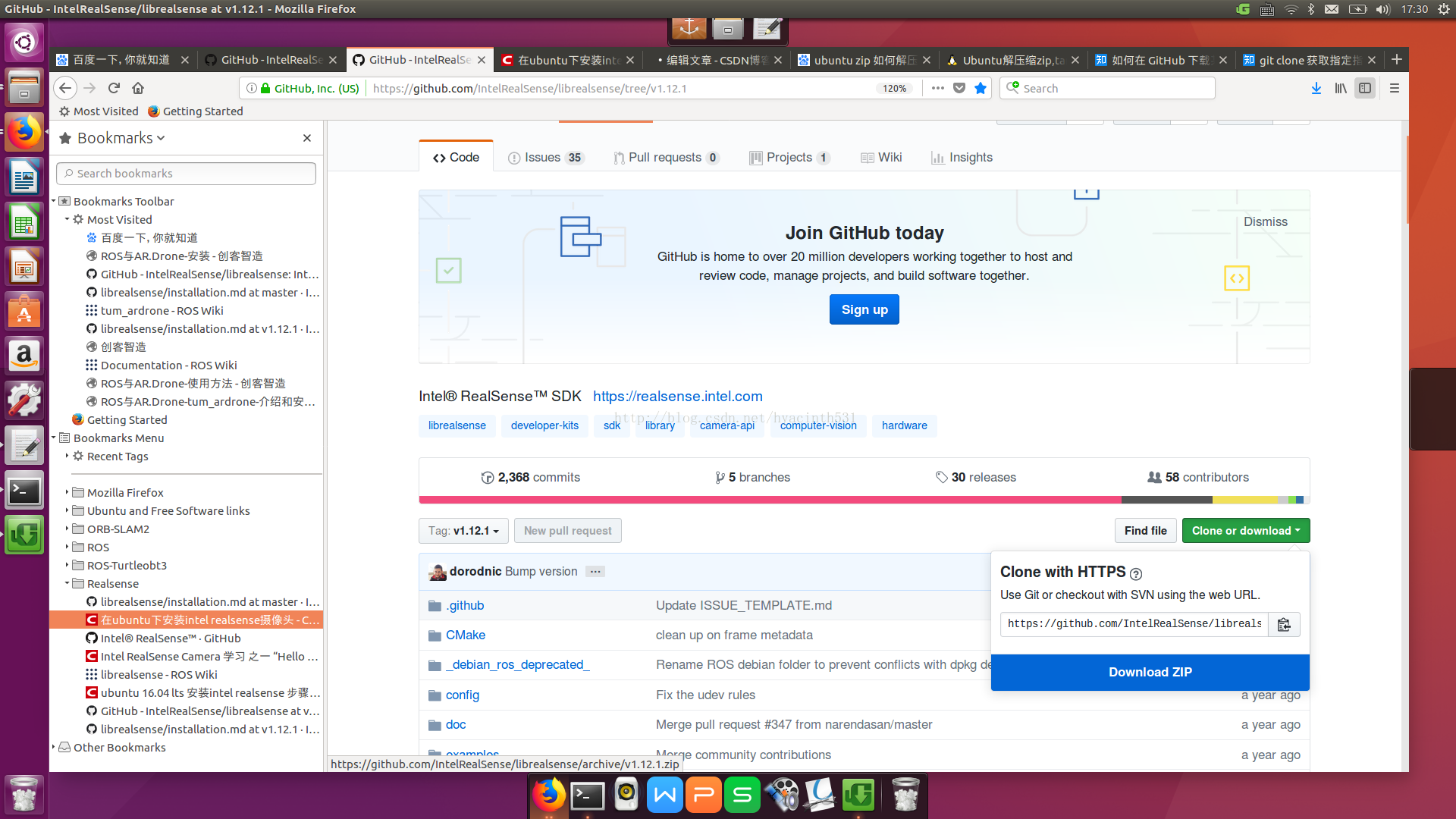Open System Settings from the launcher

pos(24,400)
